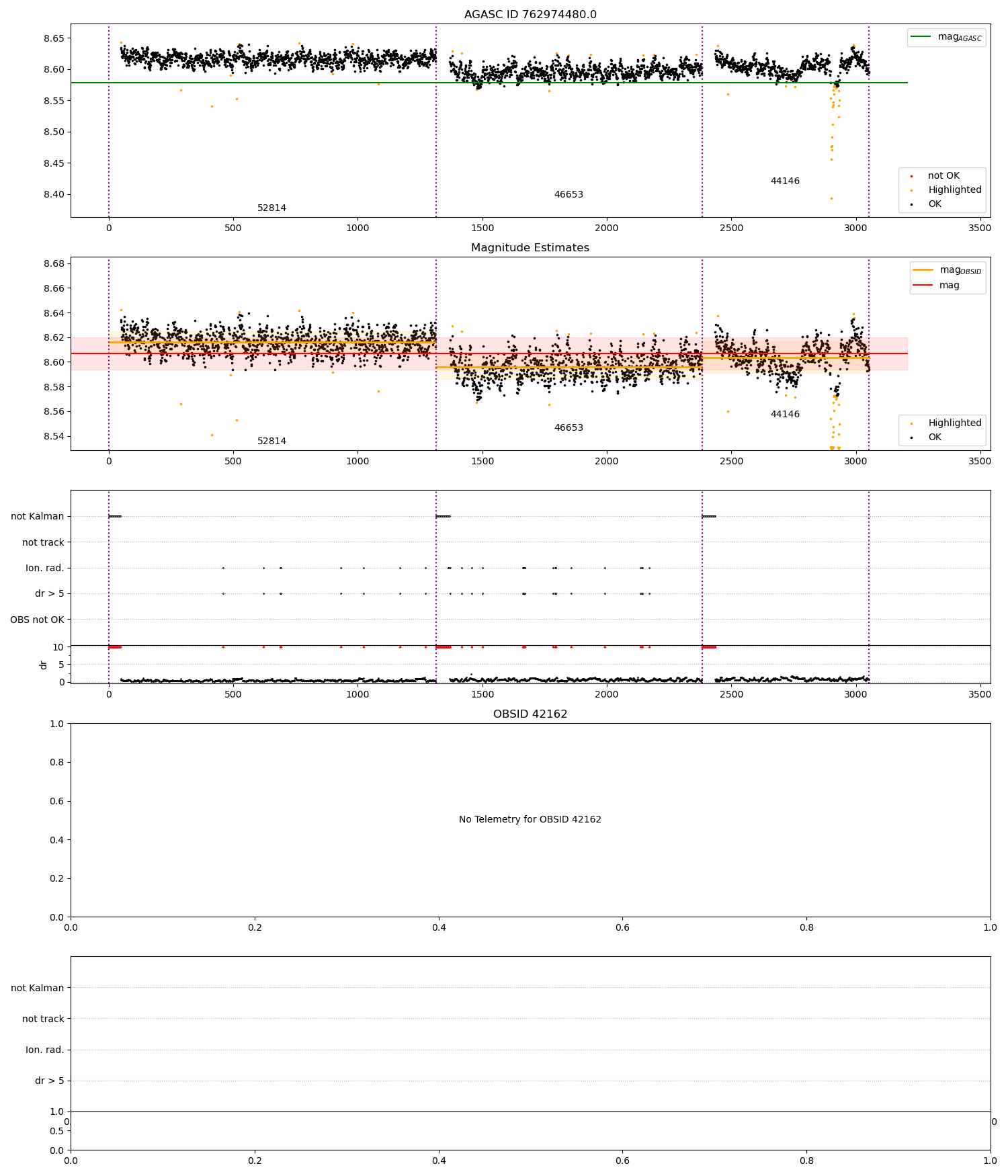This screenshot has width=1008, height=1176.
Task: Click the 'OBSID 42162' plot title
Action: tap(530, 714)
